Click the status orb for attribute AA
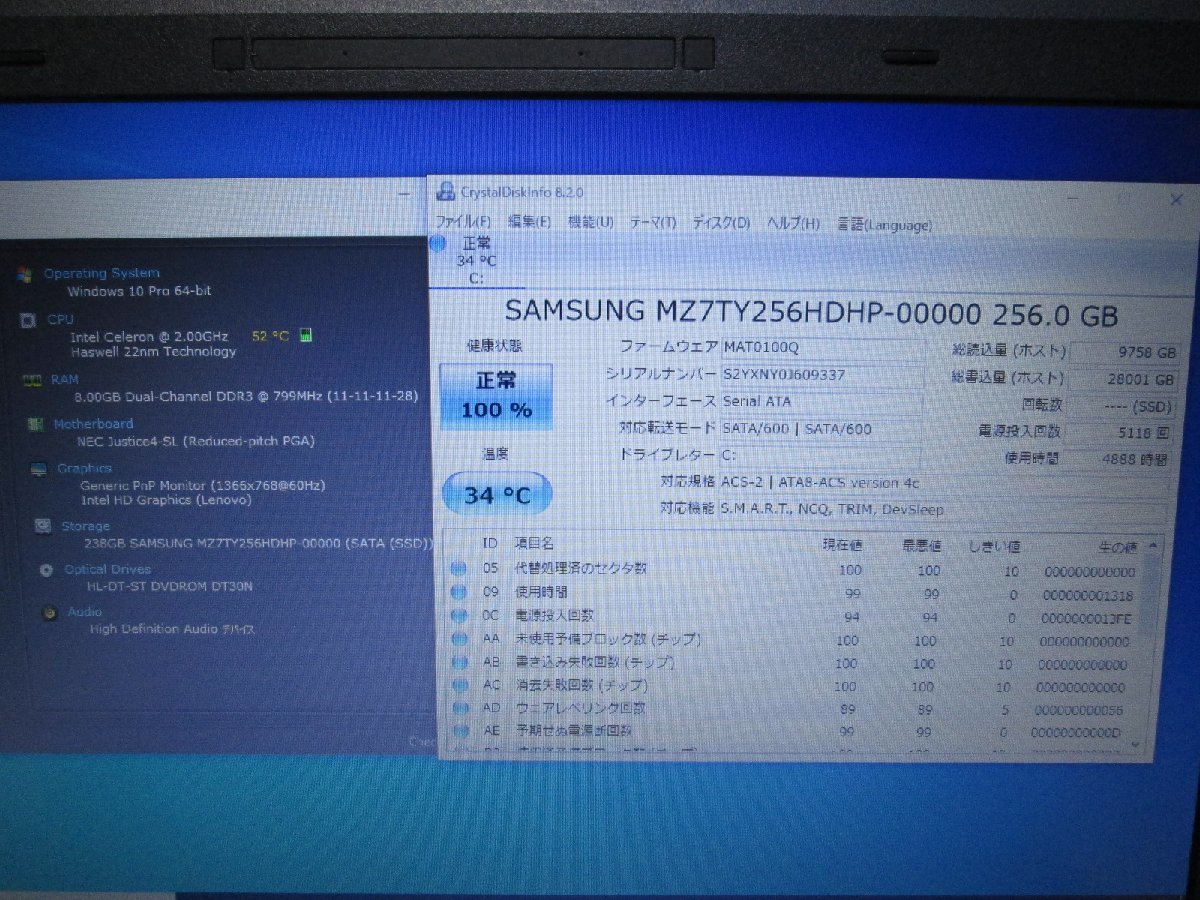 coord(459,638)
